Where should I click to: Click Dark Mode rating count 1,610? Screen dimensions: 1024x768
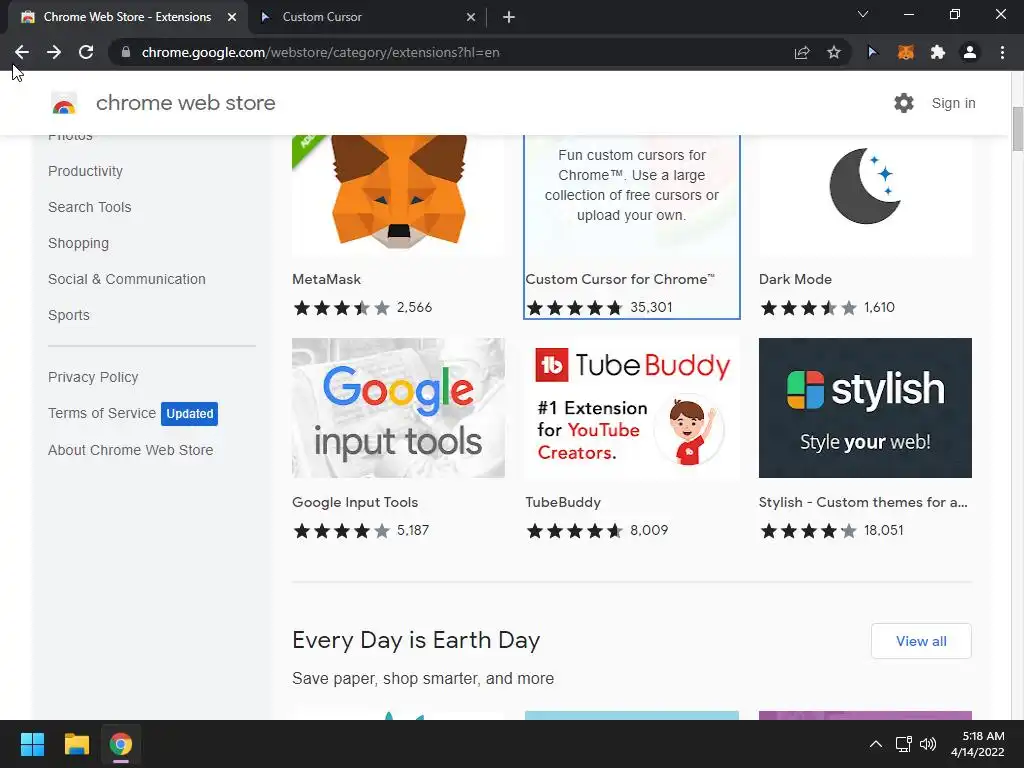(879, 307)
